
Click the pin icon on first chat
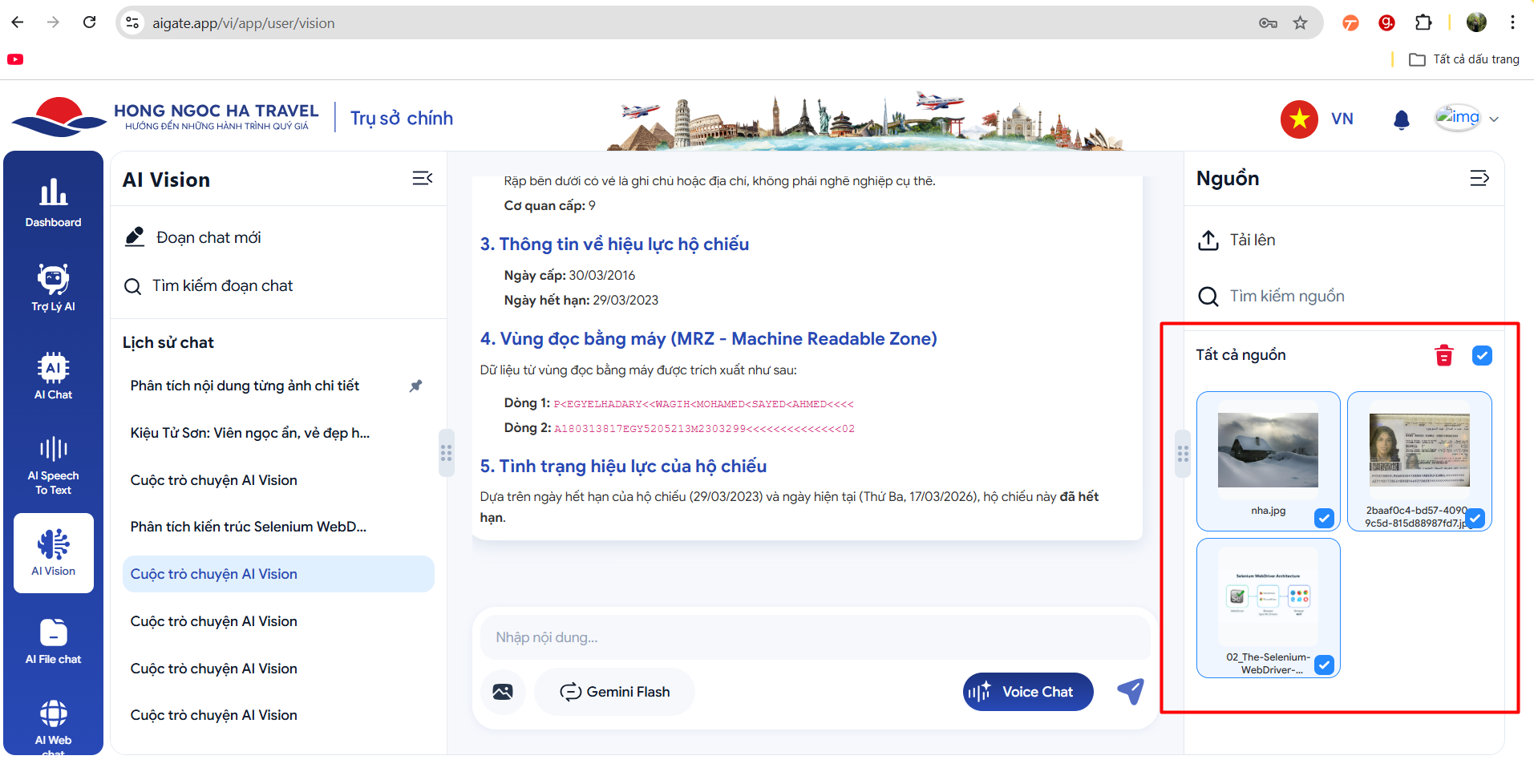tap(415, 386)
